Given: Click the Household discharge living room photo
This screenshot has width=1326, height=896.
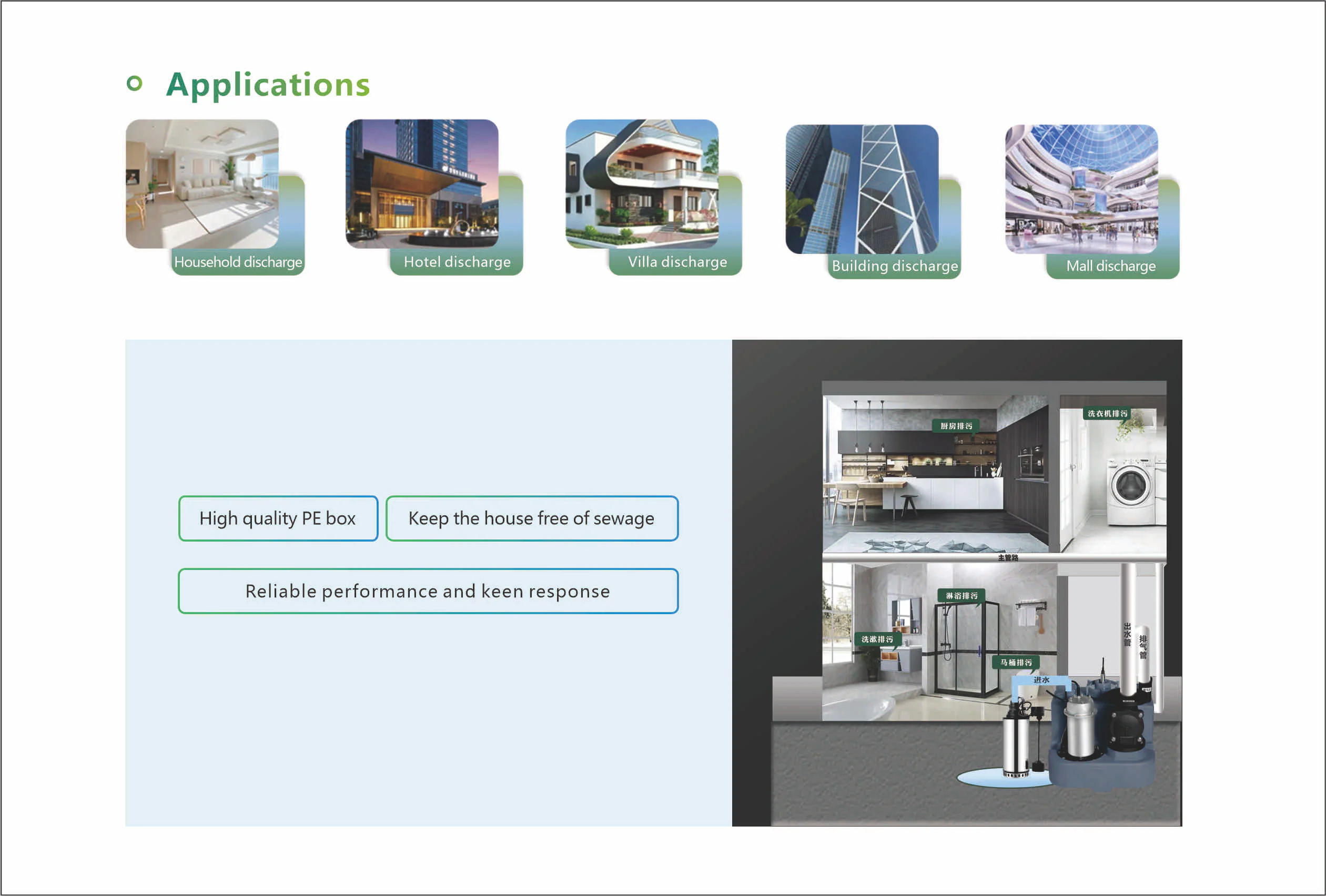Looking at the screenshot, I should (202, 184).
